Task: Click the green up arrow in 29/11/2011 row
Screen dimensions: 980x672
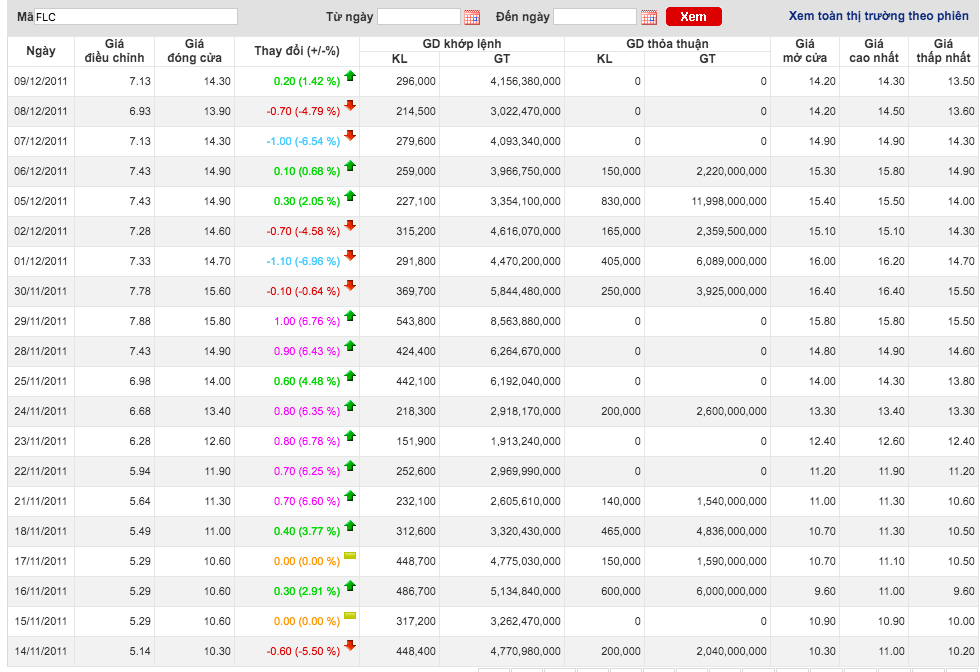Action: 350,316
